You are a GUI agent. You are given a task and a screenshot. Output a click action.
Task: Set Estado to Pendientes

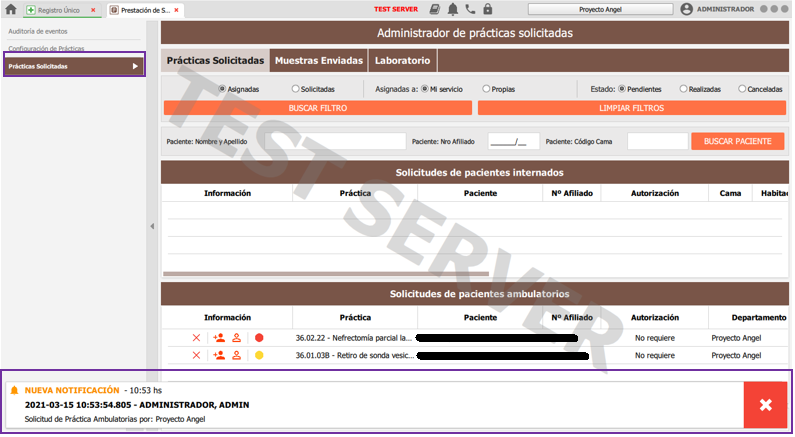click(622, 89)
